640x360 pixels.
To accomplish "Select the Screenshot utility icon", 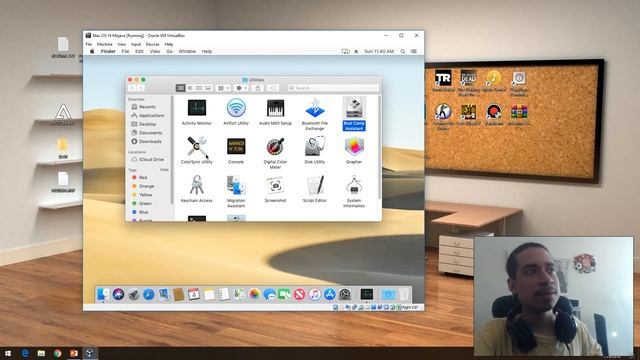I will pyautogui.click(x=276, y=185).
